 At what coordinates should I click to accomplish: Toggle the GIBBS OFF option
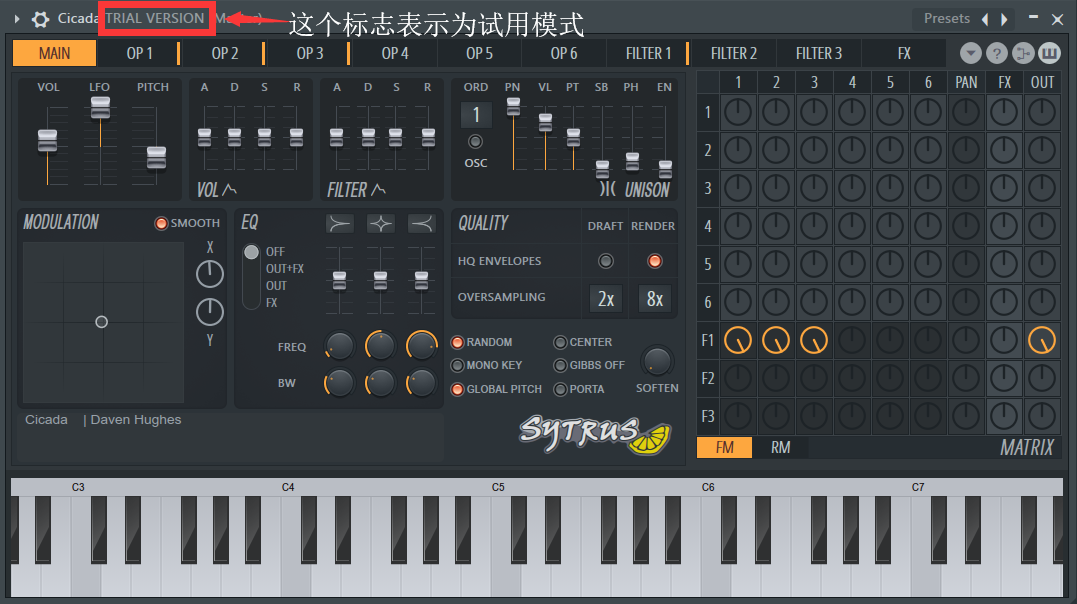[x=560, y=366]
